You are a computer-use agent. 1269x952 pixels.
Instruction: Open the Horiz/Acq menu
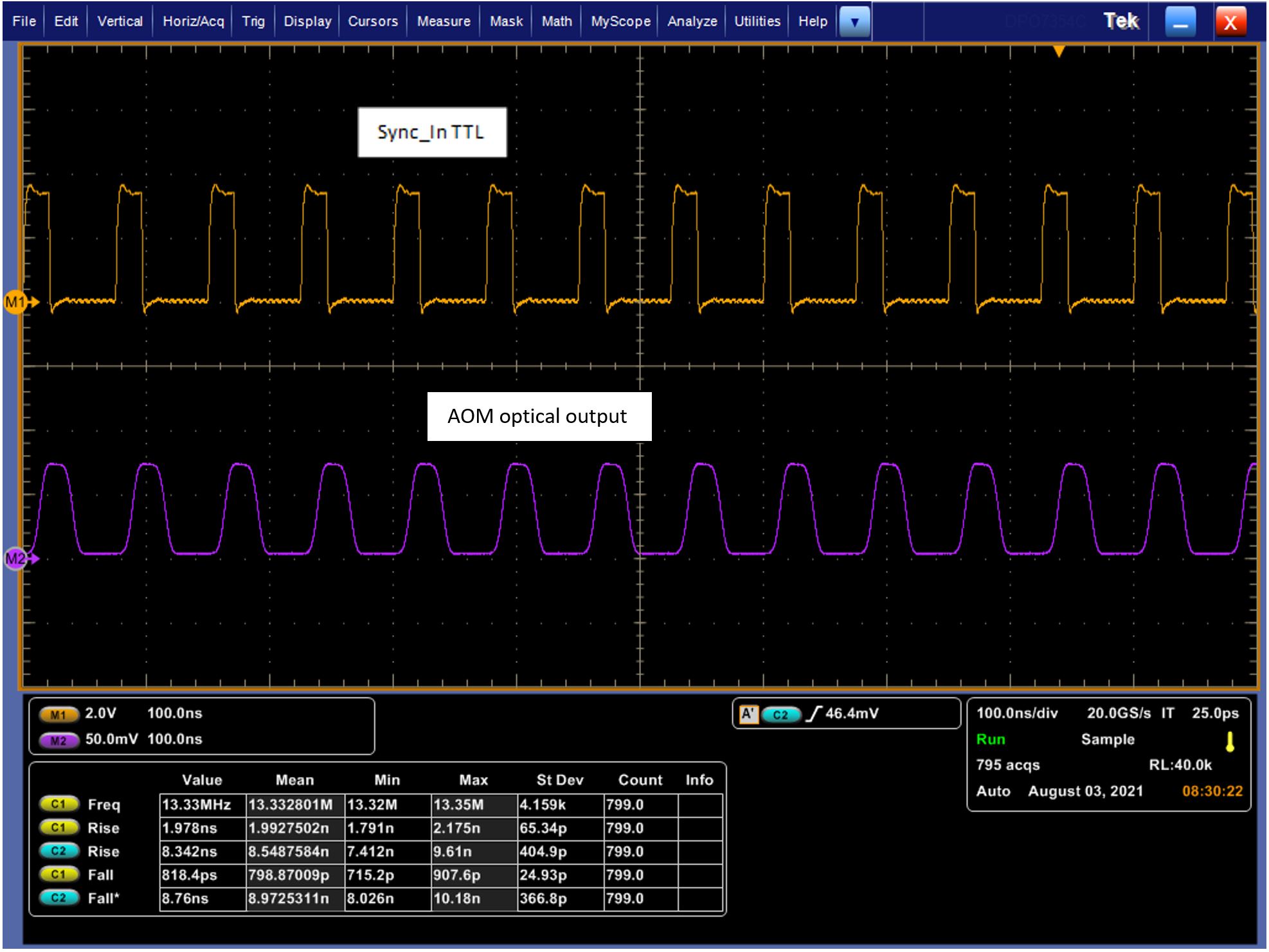(x=193, y=21)
